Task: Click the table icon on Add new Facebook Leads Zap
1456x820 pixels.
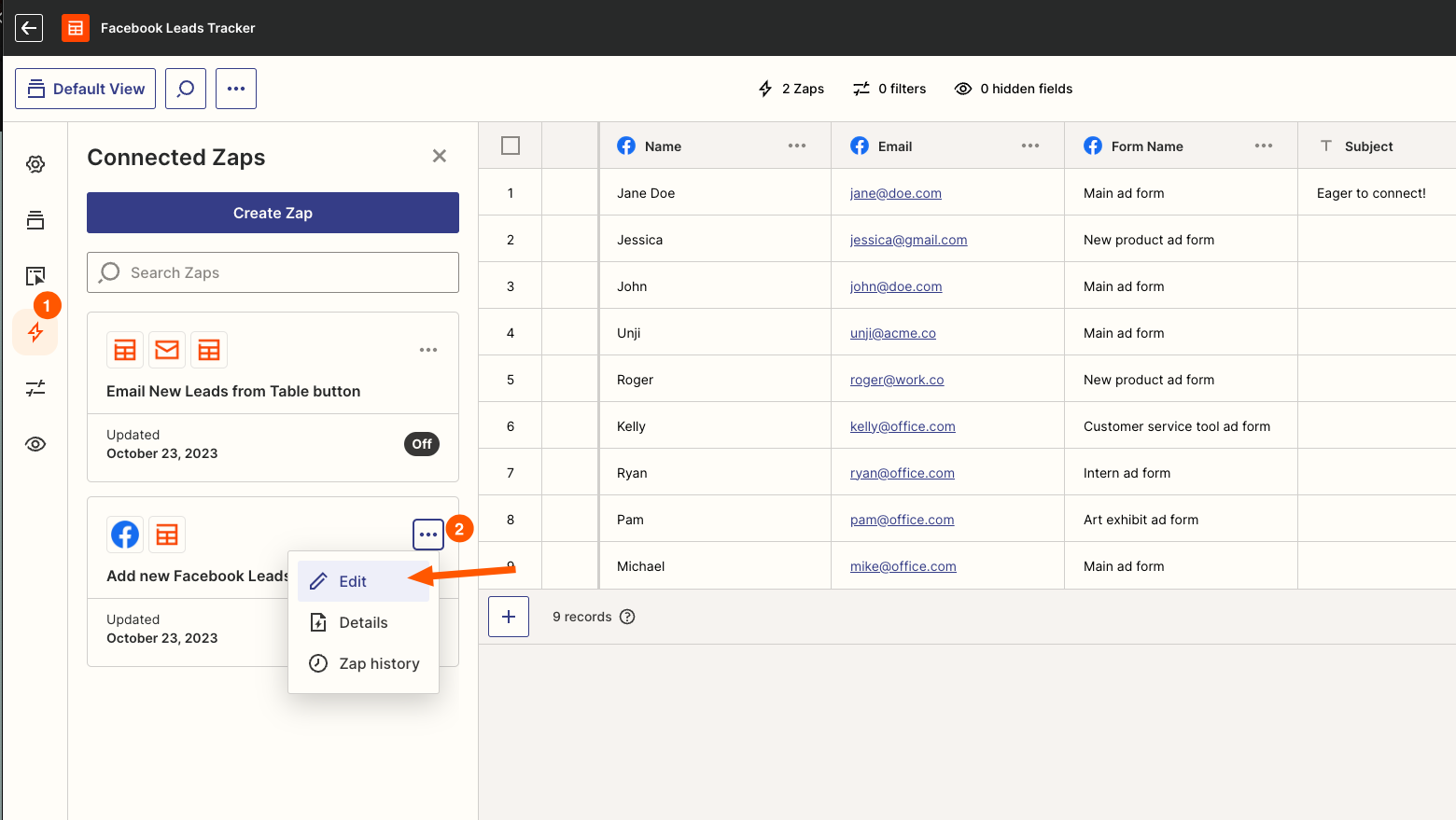Action: pos(167,535)
